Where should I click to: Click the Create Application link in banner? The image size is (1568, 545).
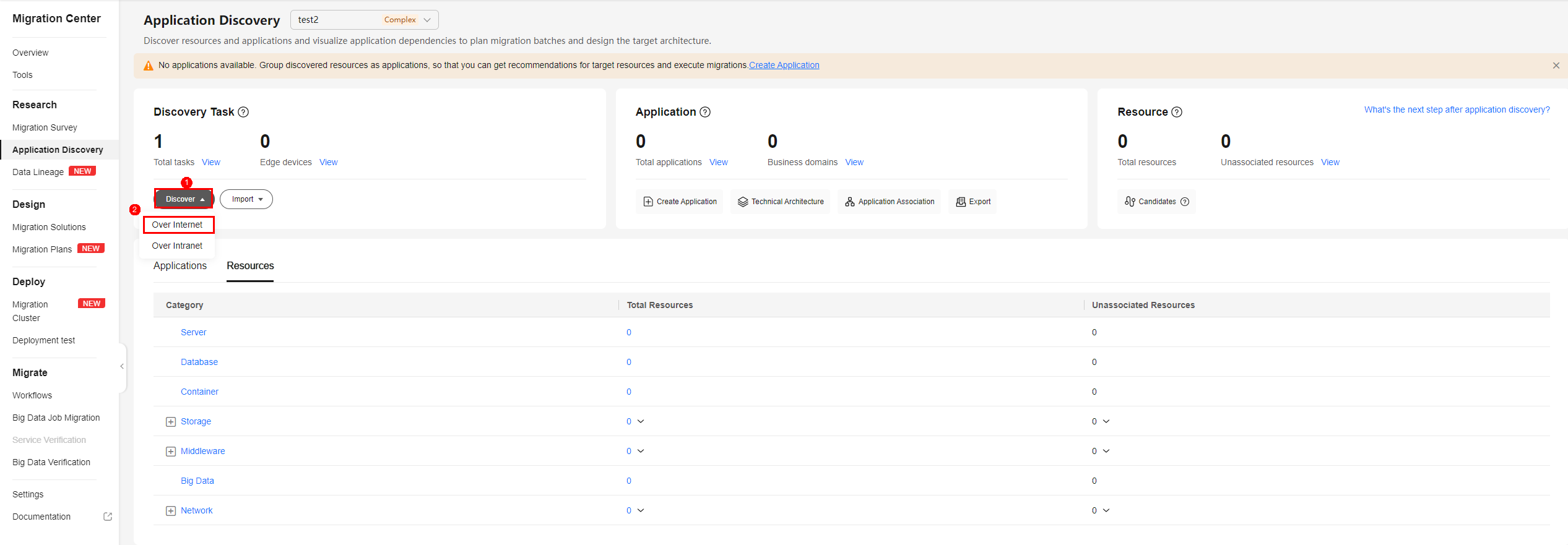(784, 65)
